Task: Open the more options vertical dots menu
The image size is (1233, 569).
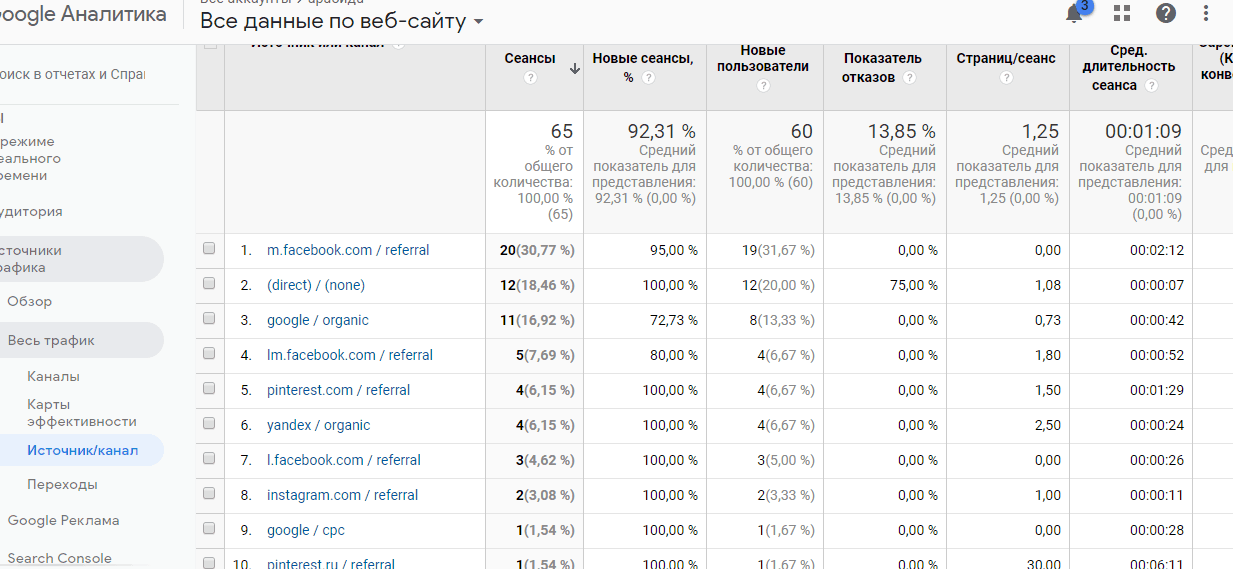Action: 1206,13
